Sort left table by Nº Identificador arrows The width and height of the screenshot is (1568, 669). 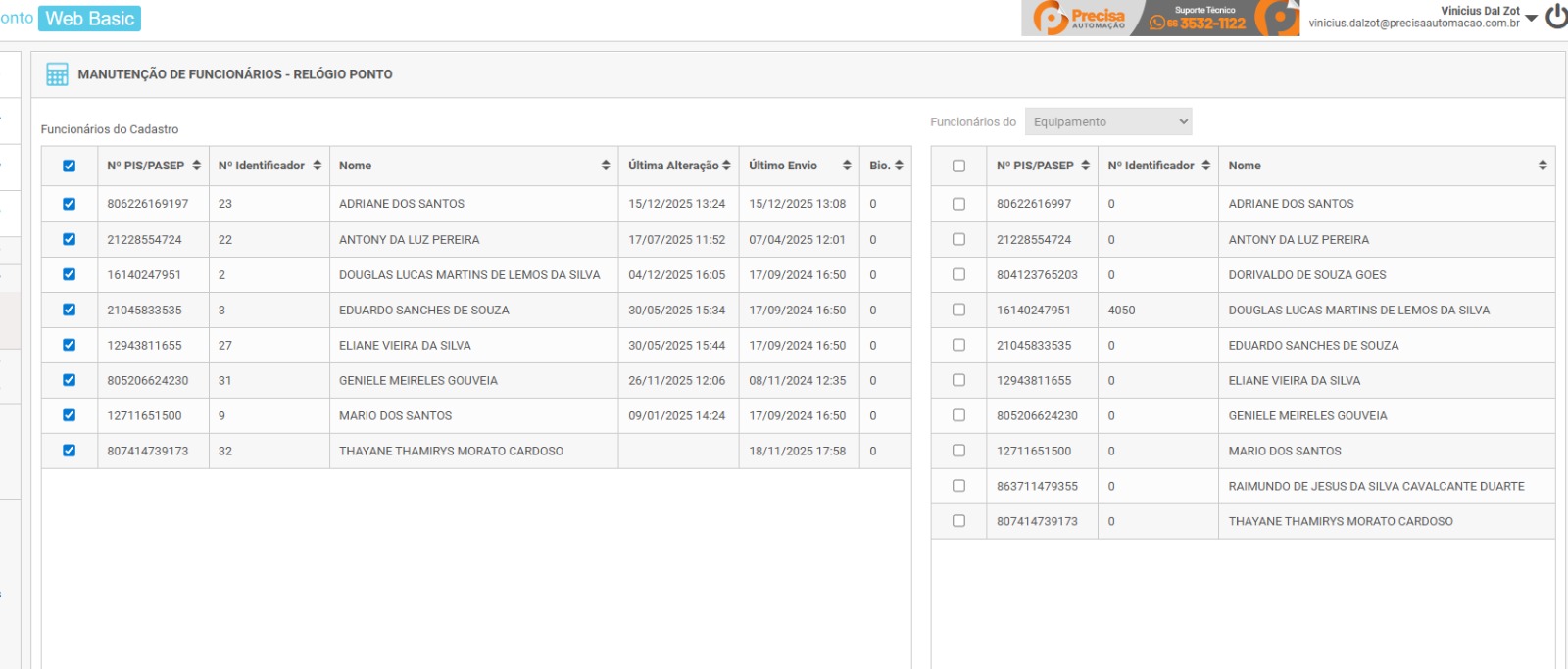(x=318, y=166)
